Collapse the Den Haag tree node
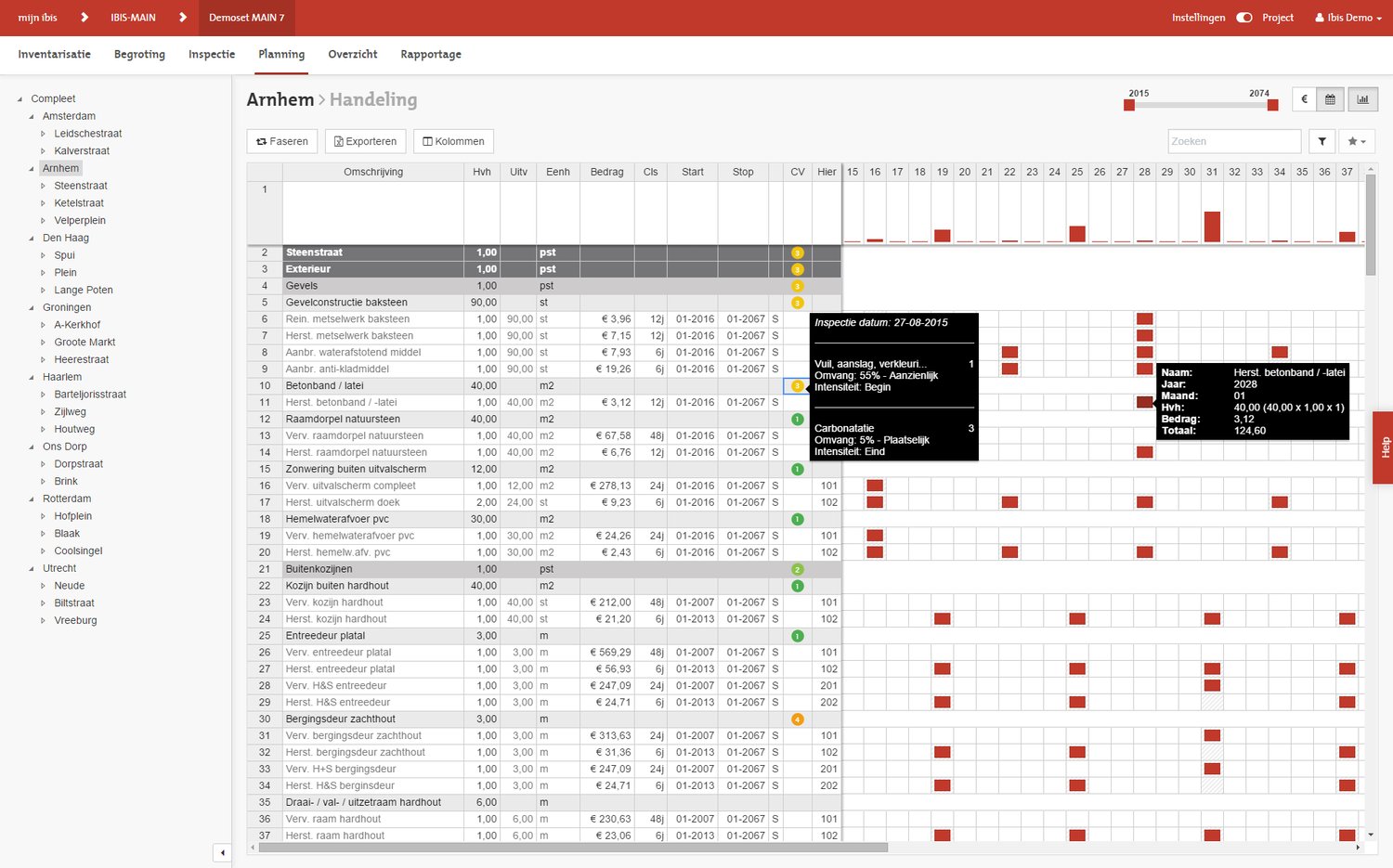The image size is (1393, 868). (x=32, y=239)
